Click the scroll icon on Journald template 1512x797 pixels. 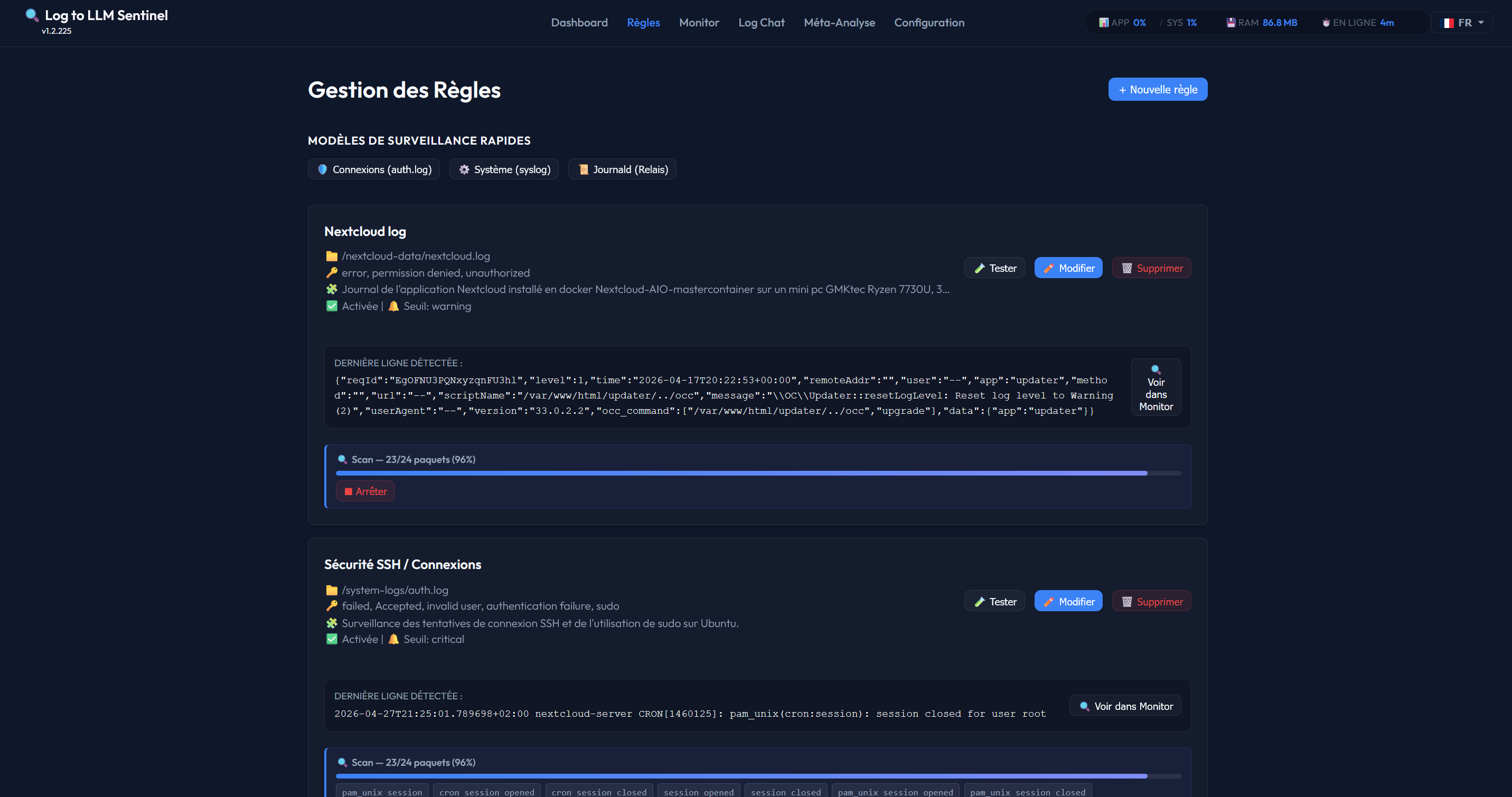point(583,169)
